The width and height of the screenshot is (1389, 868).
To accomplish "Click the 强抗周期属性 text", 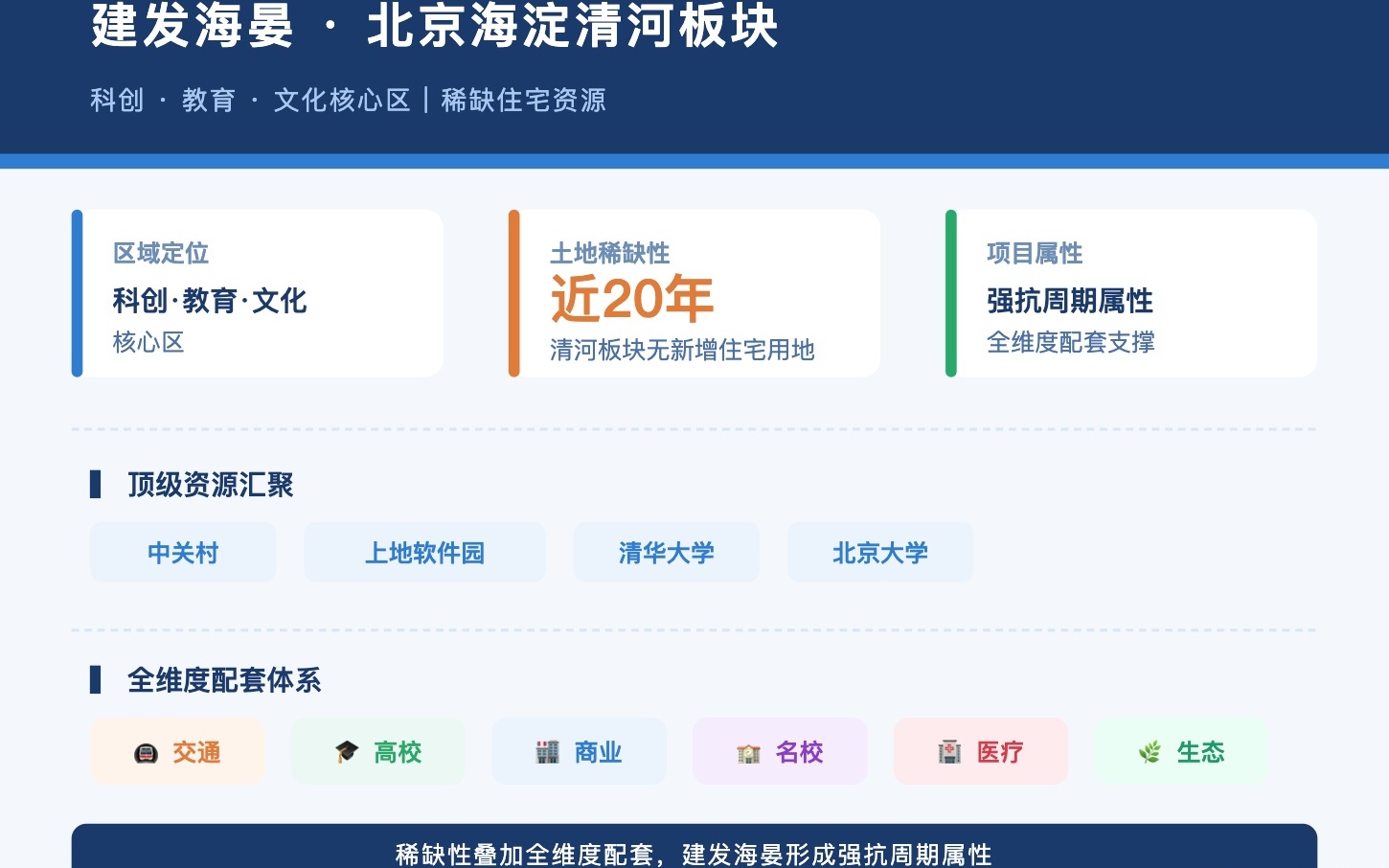I will point(1070,301).
